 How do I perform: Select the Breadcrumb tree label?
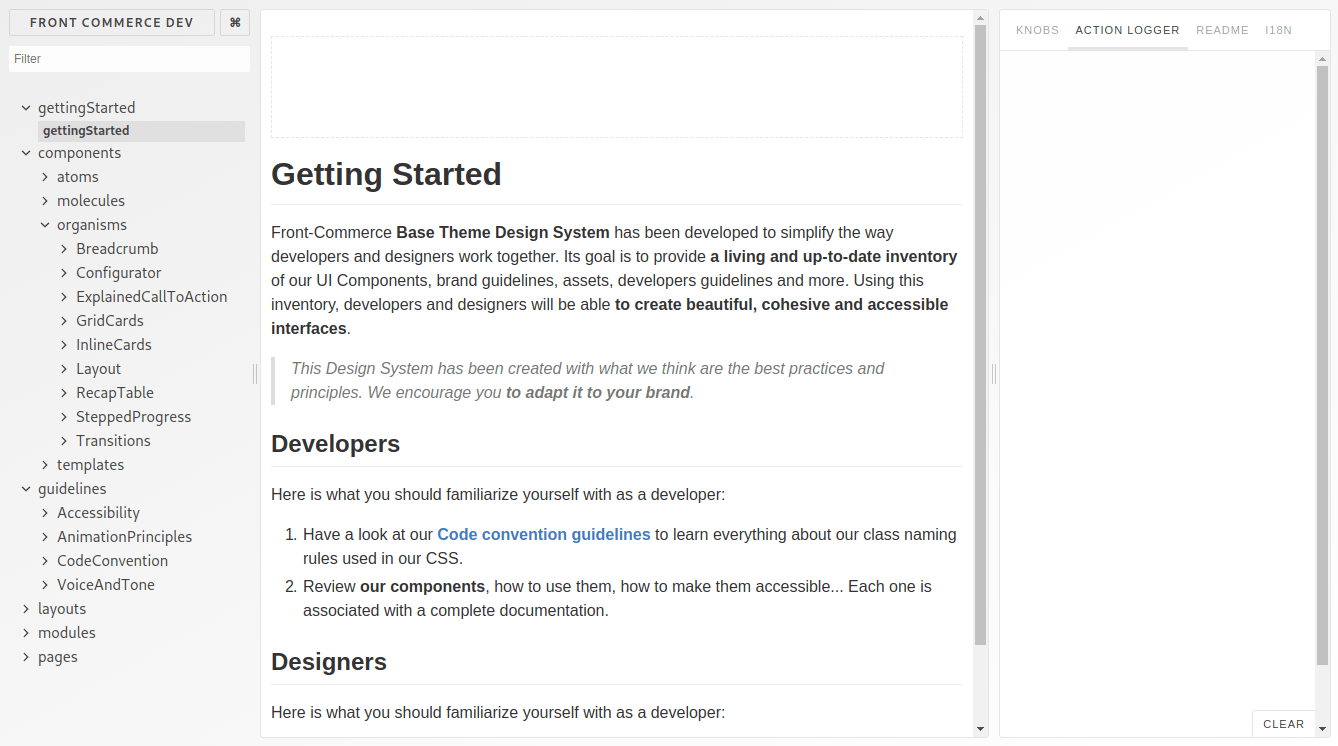click(x=117, y=249)
